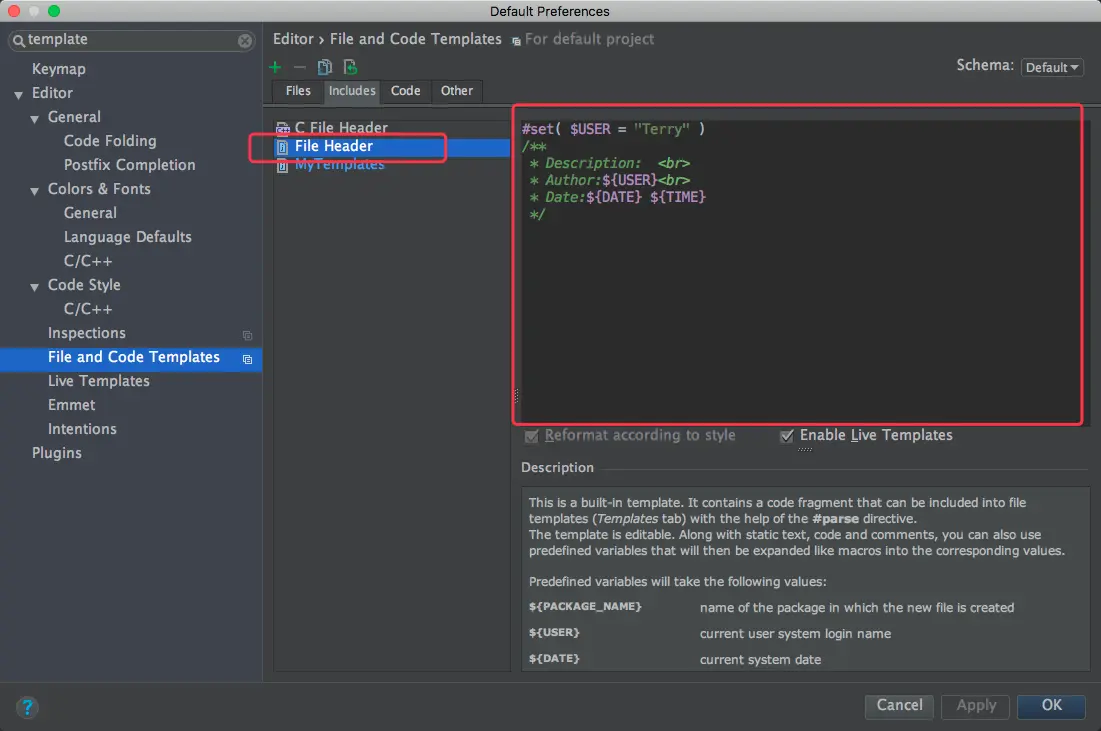Select C File Header template

(341, 127)
